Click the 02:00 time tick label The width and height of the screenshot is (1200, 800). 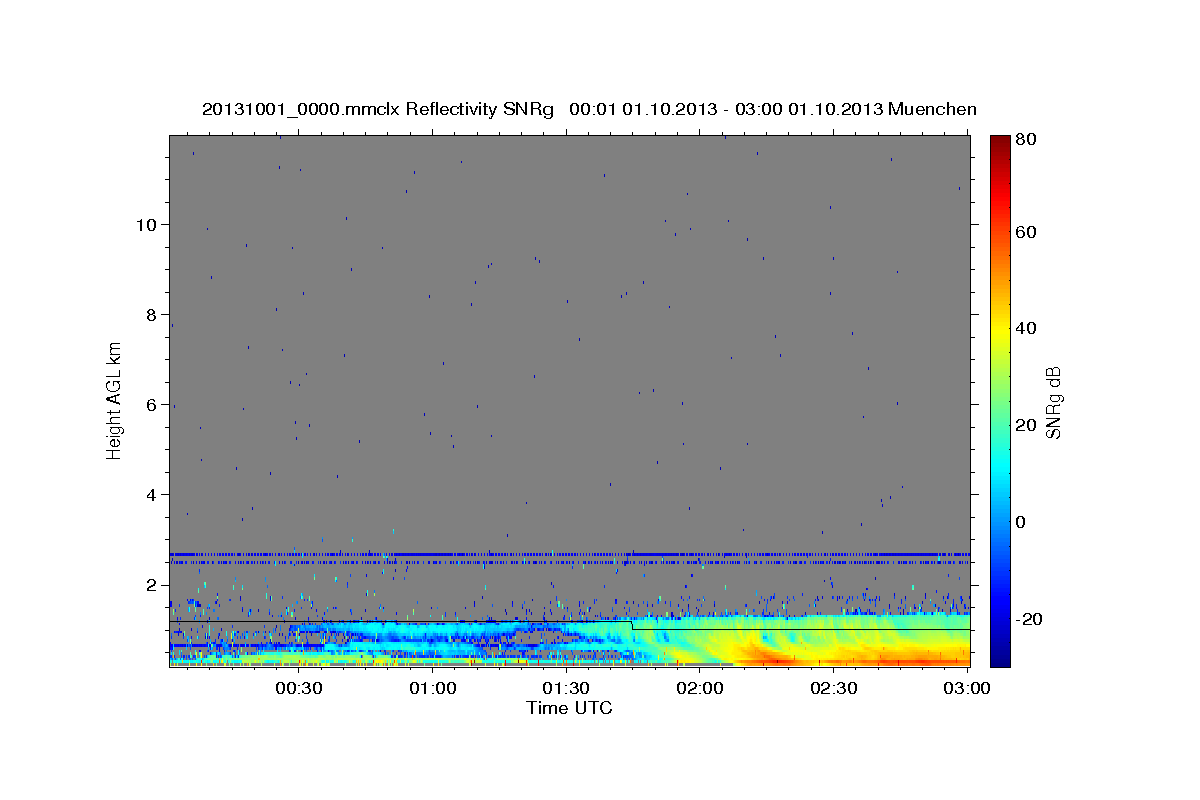point(699,688)
